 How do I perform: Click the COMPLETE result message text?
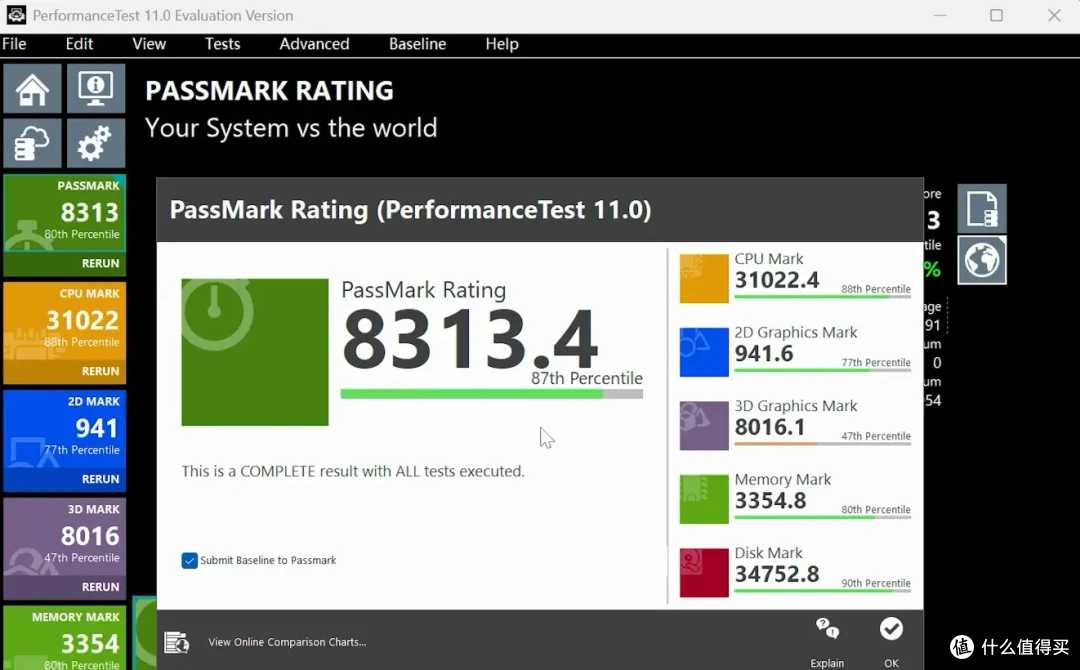pos(353,472)
